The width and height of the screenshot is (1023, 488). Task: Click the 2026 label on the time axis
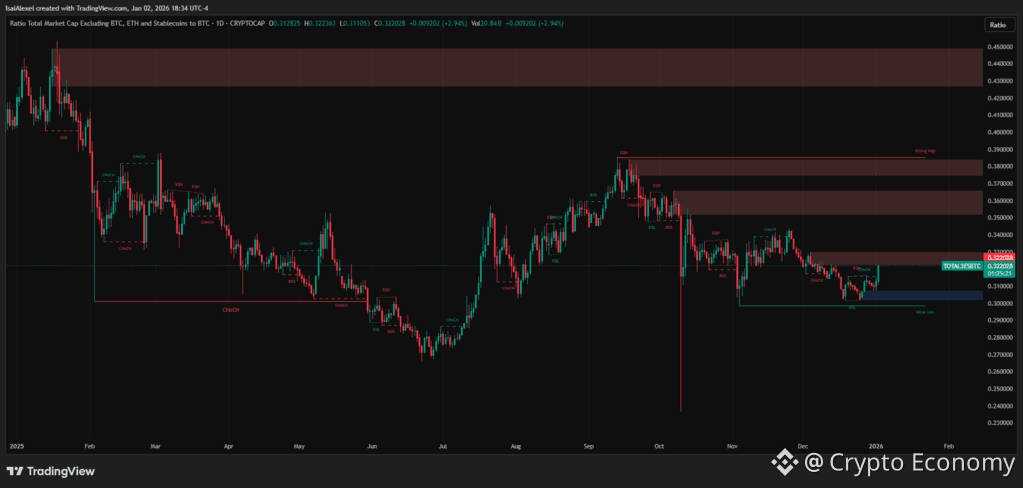click(876, 447)
